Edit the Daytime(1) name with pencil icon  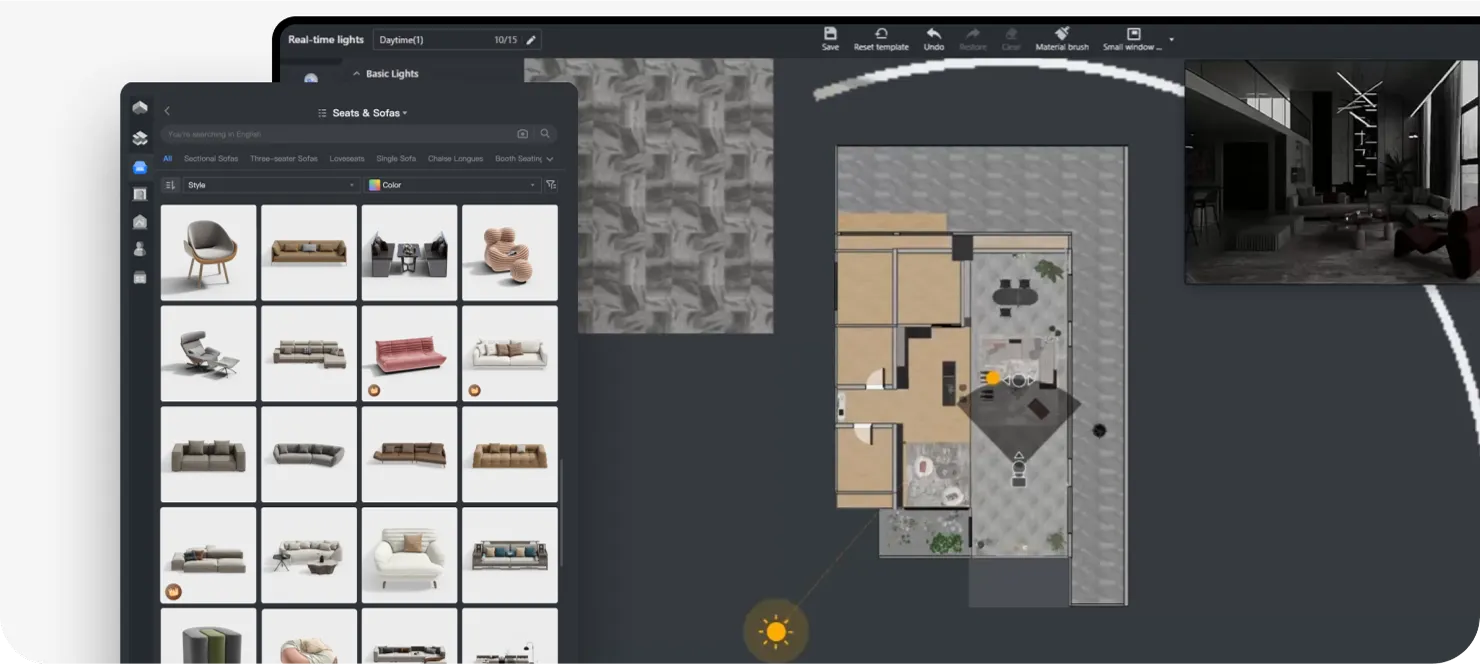(x=531, y=40)
